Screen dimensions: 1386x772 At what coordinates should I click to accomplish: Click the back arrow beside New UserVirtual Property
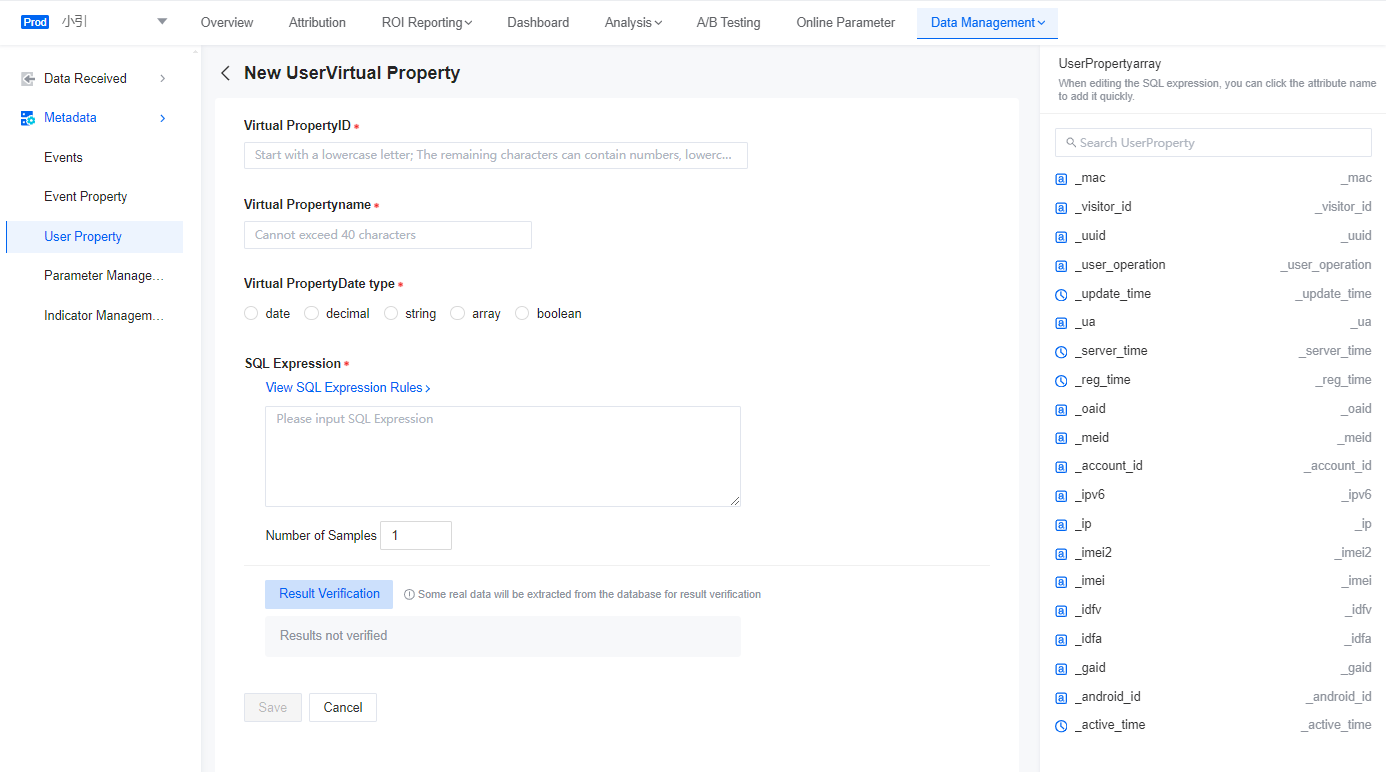point(225,73)
